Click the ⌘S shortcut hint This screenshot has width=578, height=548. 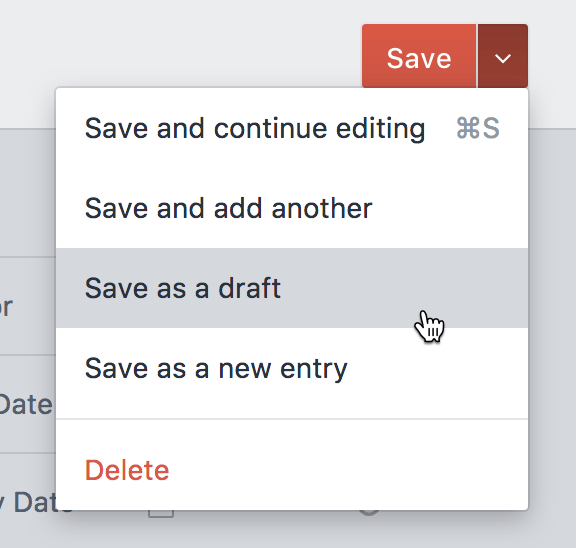[x=478, y=128]
